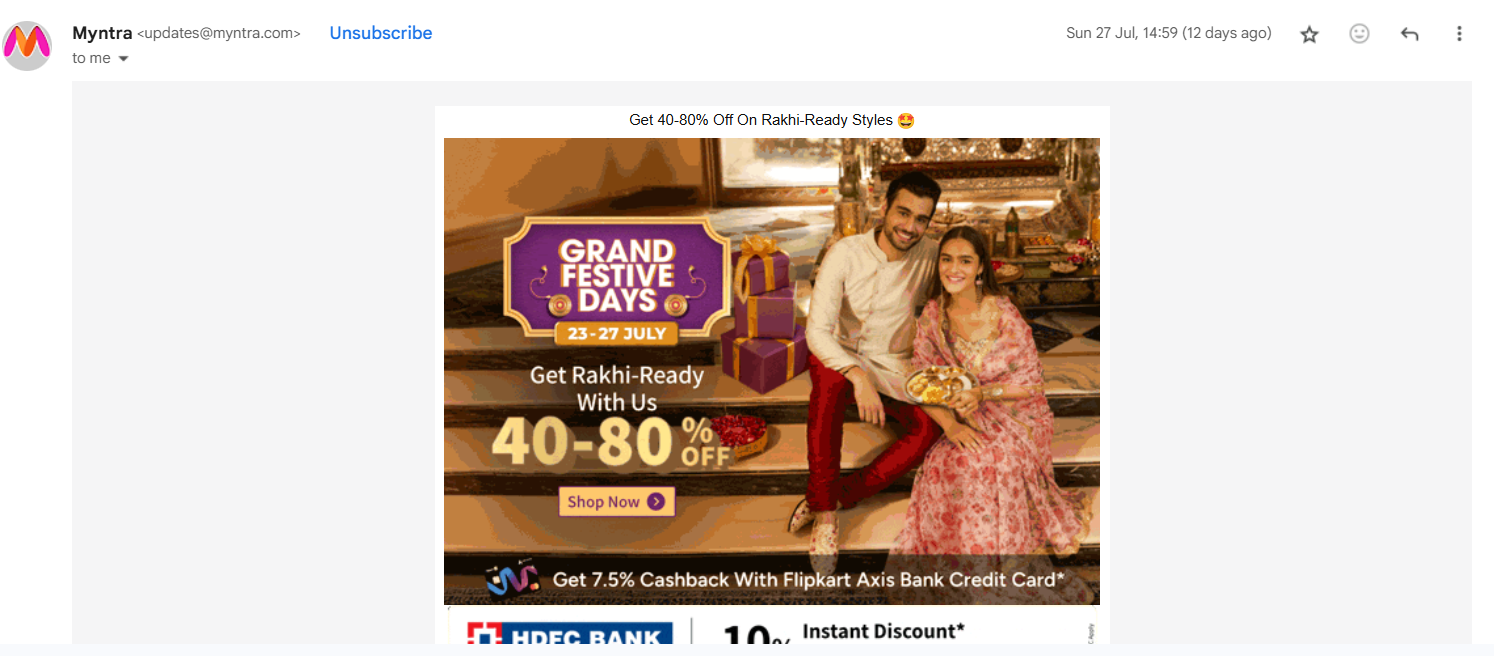Click the Unsubscribe link
Image resolution: width=1494 pixels, height=656 pixels.
[381, 33]
